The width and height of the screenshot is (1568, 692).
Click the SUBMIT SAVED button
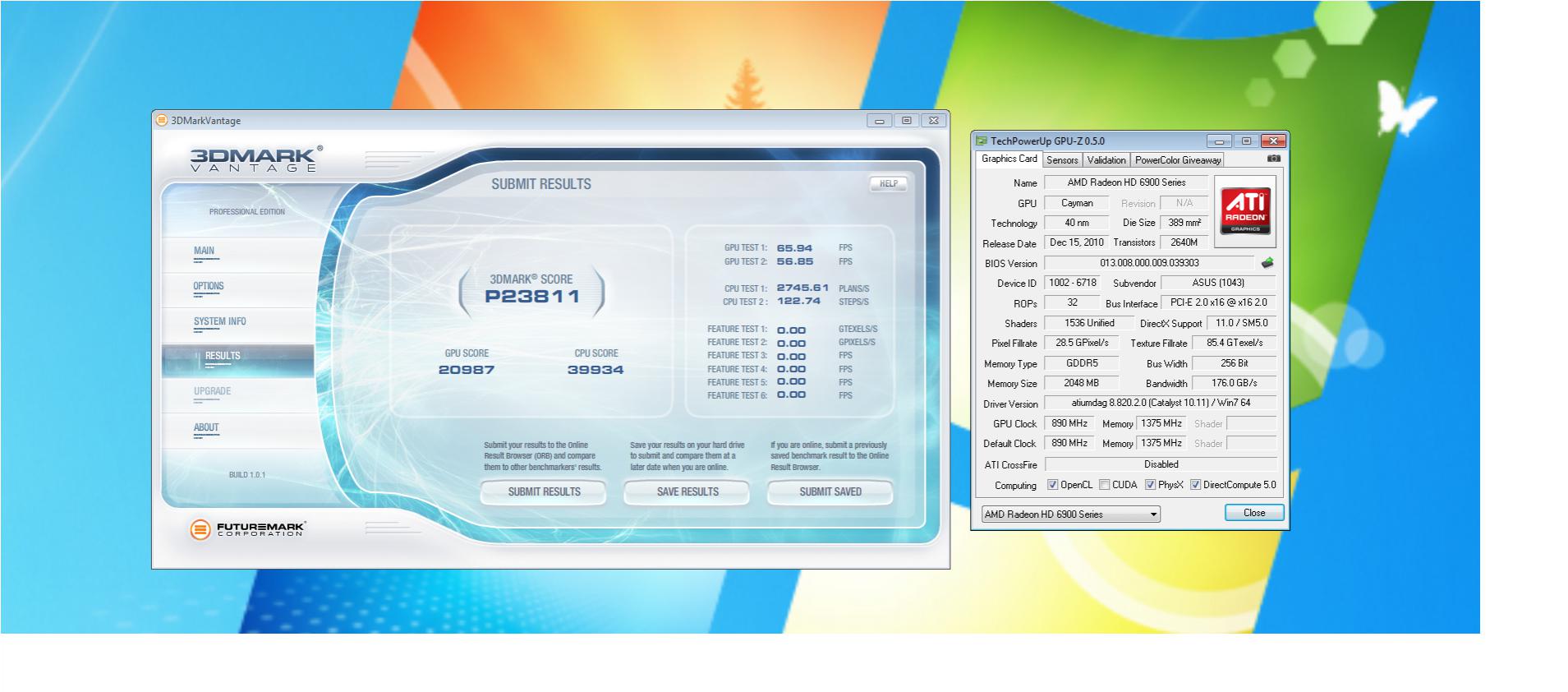[x=830, y=492]
